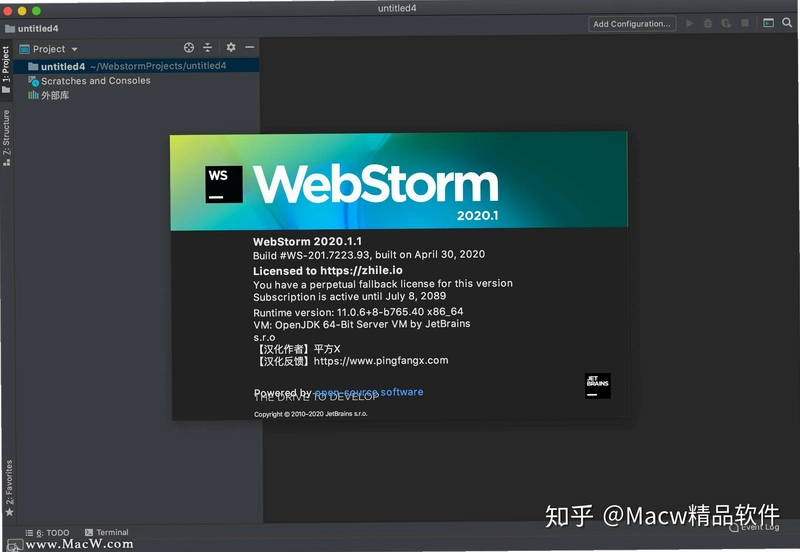The width and height of the screenshot is (800, 552).
Task: Click the untitled4 breadcrumb in navigation bar
Action: pos(32,29)
